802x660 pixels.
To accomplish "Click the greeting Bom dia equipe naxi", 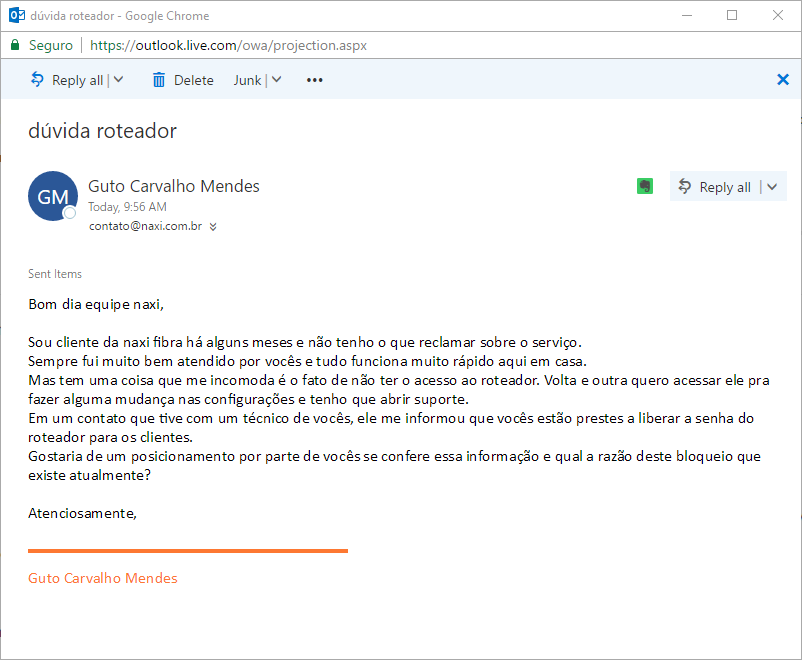I will coord(96,304).
